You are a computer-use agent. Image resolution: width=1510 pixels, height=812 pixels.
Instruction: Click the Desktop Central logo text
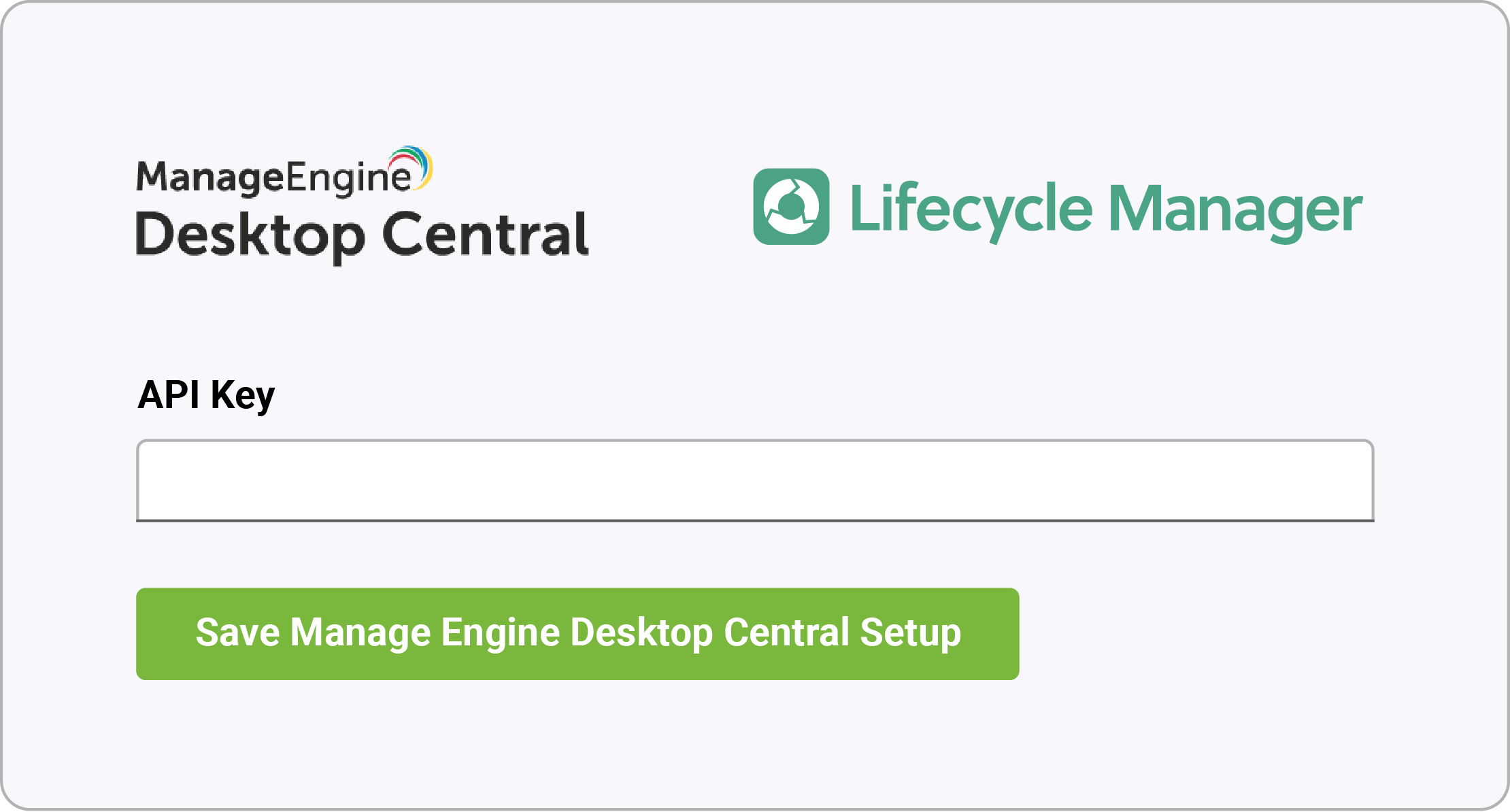pyautogui.click(x=363, y=236)
